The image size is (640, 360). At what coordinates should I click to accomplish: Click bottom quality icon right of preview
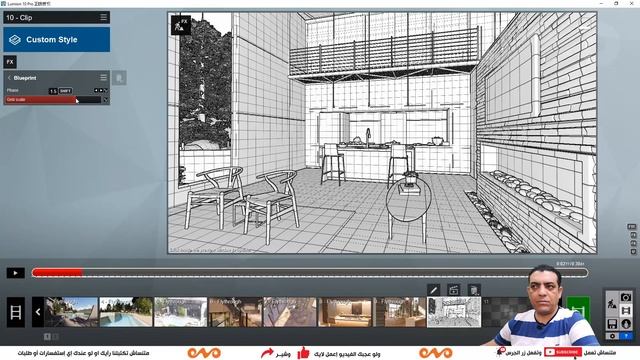pyautogui.click(x=633, y=252)
